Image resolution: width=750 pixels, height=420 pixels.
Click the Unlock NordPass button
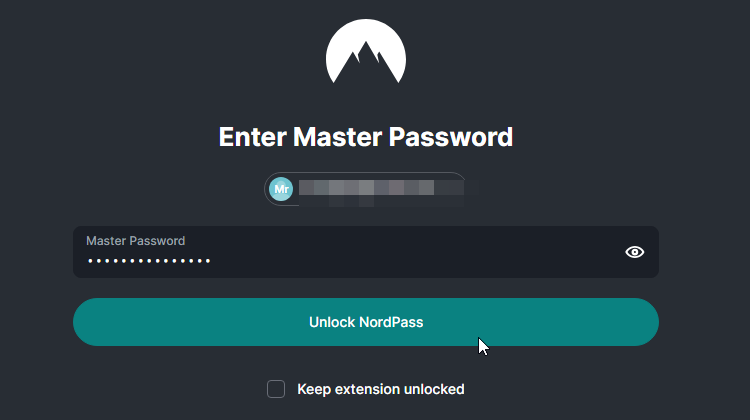click(366, 322)
